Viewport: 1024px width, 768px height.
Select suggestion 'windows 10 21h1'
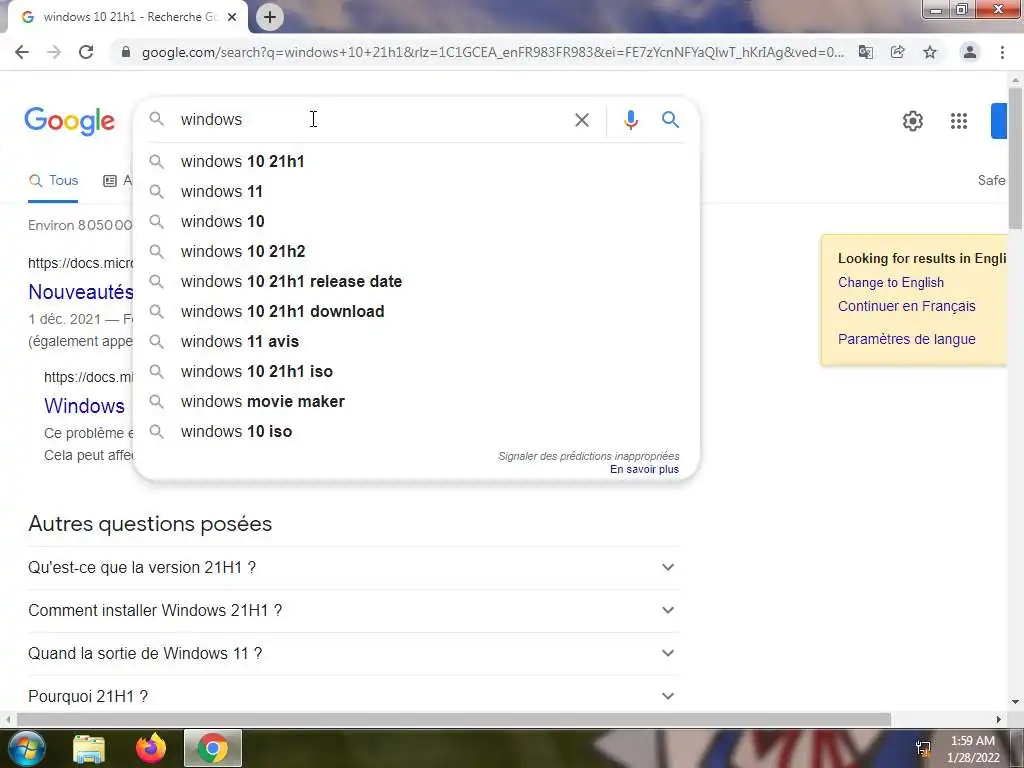[416, 161]
